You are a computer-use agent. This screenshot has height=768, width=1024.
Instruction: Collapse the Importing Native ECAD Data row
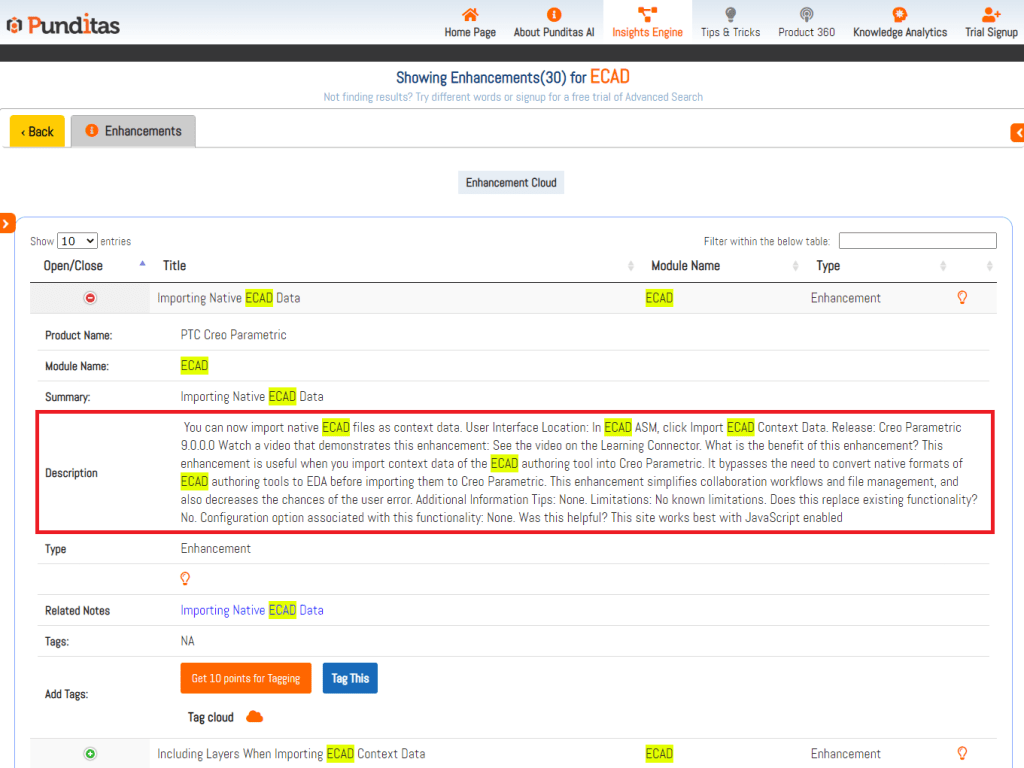tap(90, 298)
